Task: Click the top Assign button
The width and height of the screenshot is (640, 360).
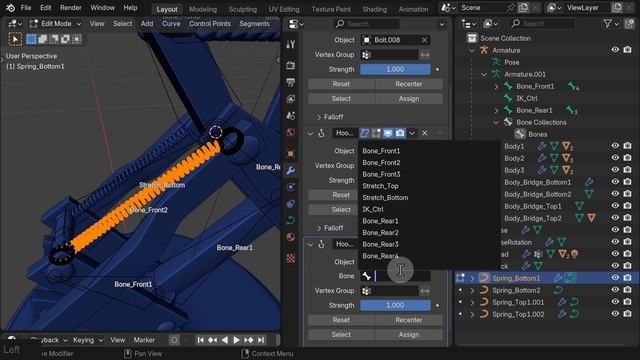Action: 409,99
